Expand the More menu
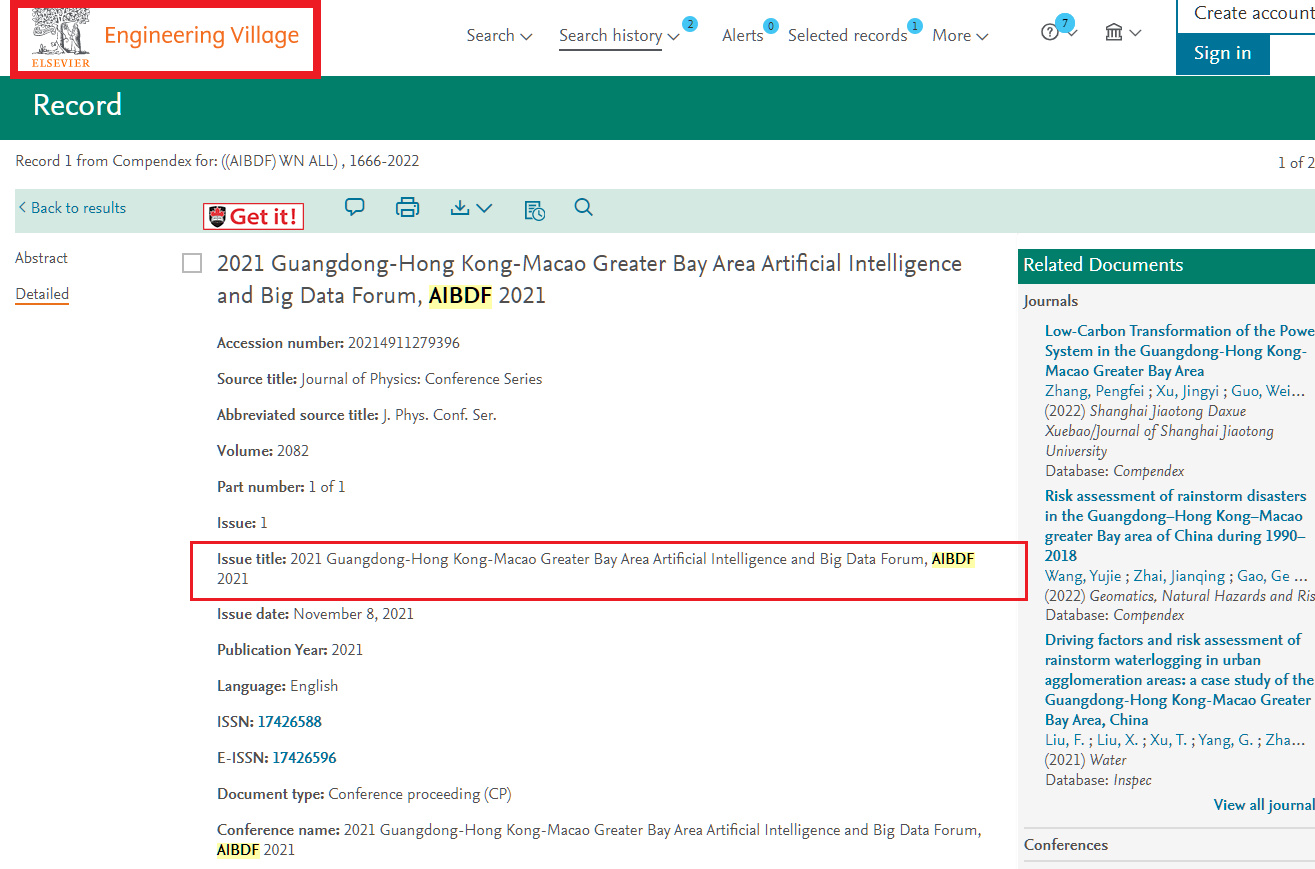Screen dimensions: 1315x869 [x=960, y=35]
